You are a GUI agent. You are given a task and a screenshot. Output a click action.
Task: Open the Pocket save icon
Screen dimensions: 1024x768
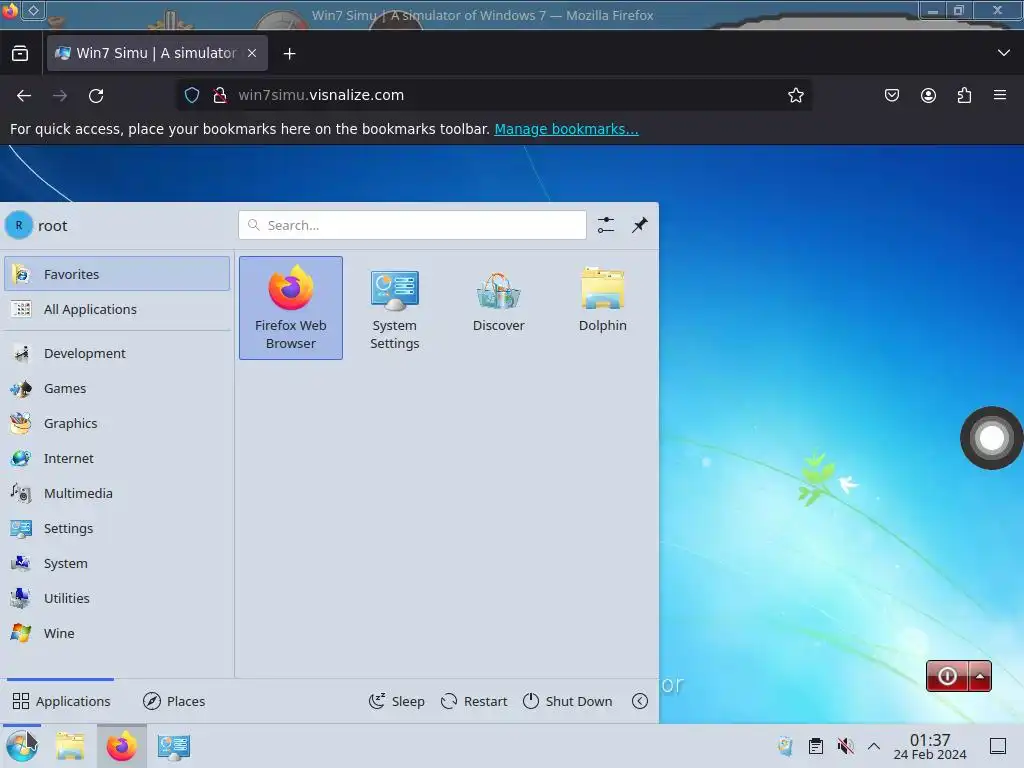coord(891,95)
